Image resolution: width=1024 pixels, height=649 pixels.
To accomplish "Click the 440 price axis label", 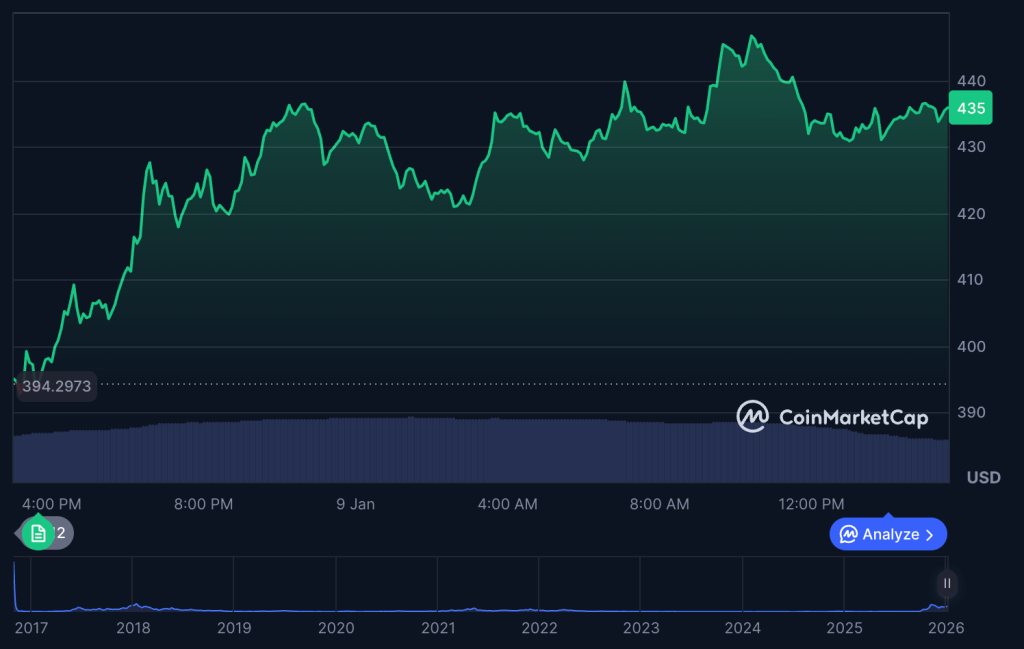I will [970, 81].
